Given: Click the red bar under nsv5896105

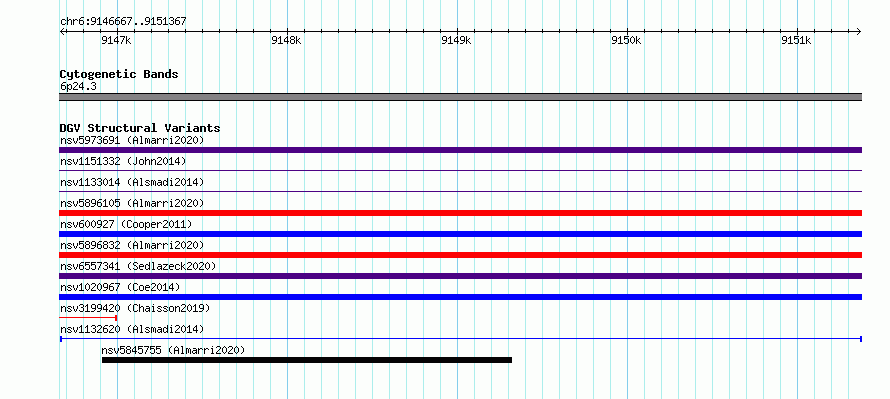Looking at the screenshot, I should (460, 213).
